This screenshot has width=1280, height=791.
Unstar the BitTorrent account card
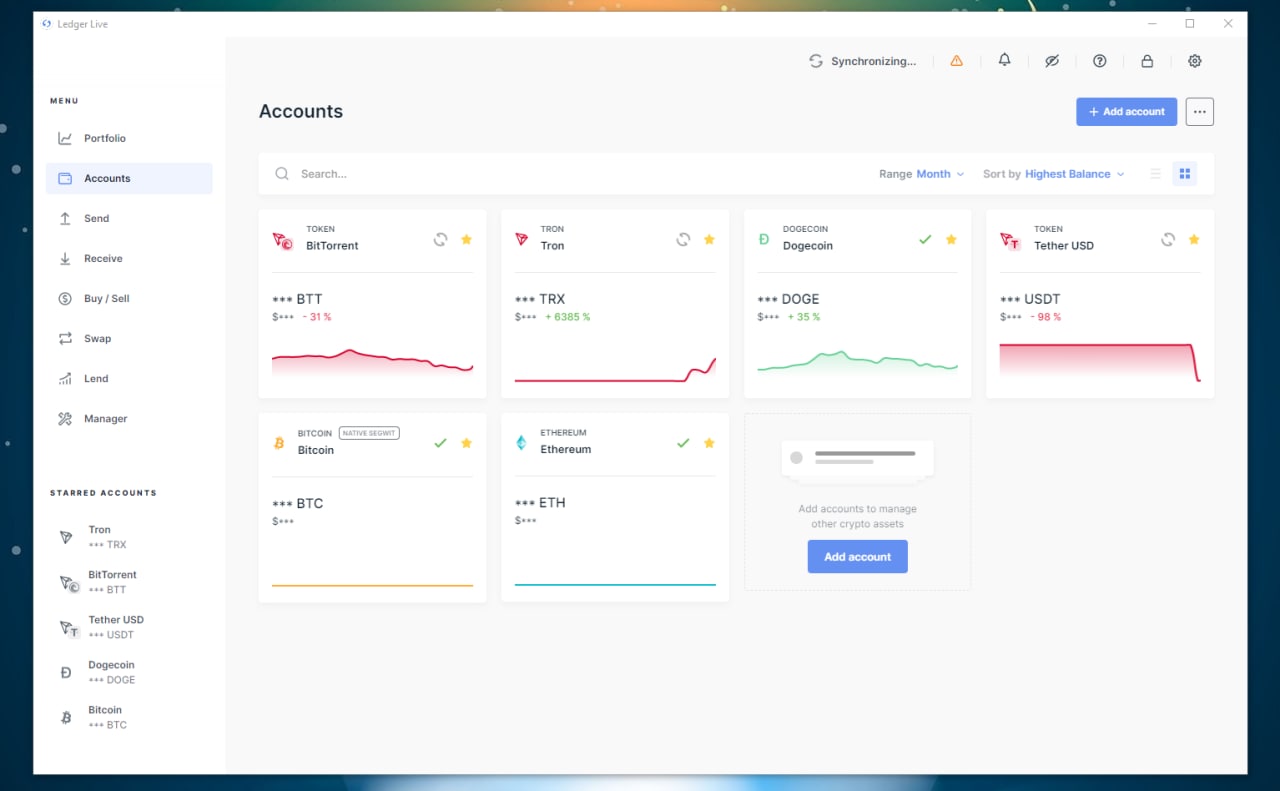[466, 239]
